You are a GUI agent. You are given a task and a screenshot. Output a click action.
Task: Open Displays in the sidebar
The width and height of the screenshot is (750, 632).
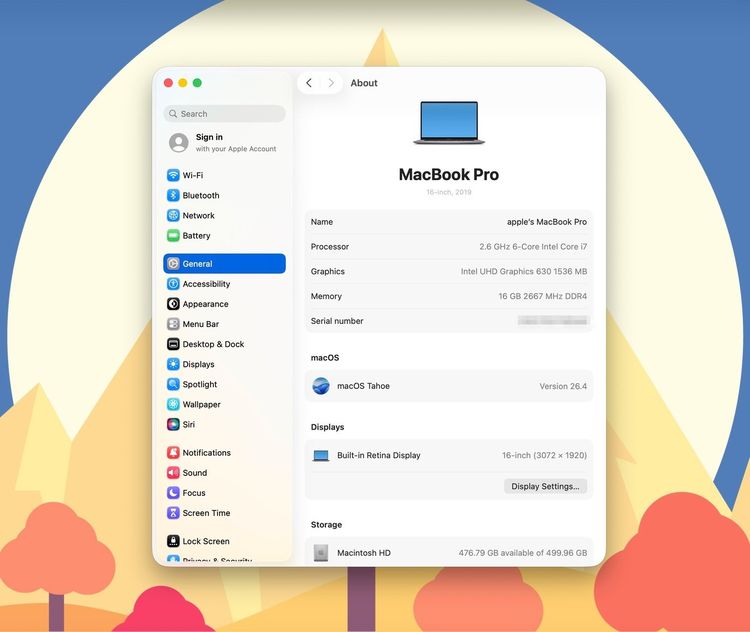[x=224, y=364]
